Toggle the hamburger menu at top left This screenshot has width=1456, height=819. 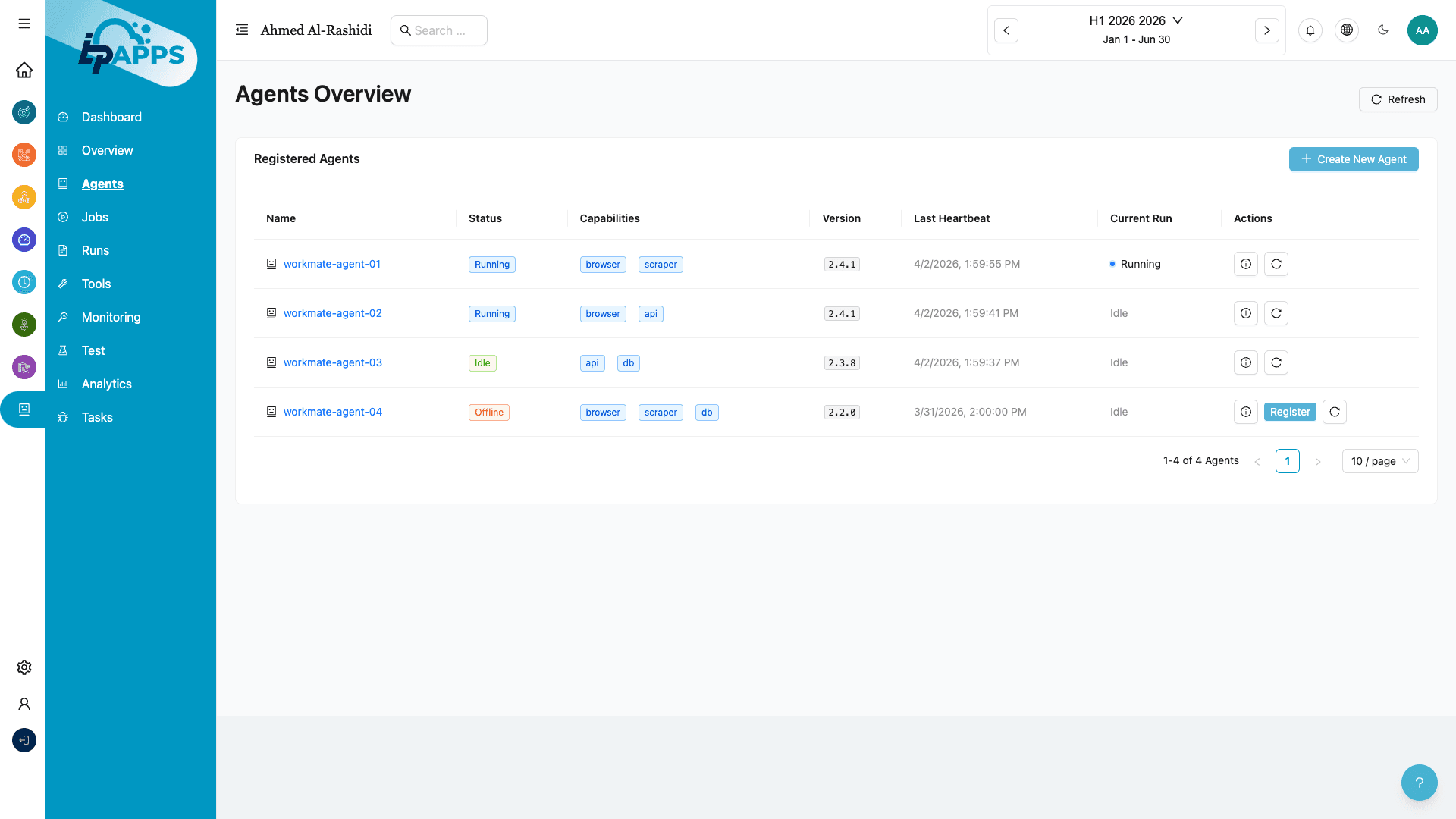pyautogui.click(x=24, y=24)
